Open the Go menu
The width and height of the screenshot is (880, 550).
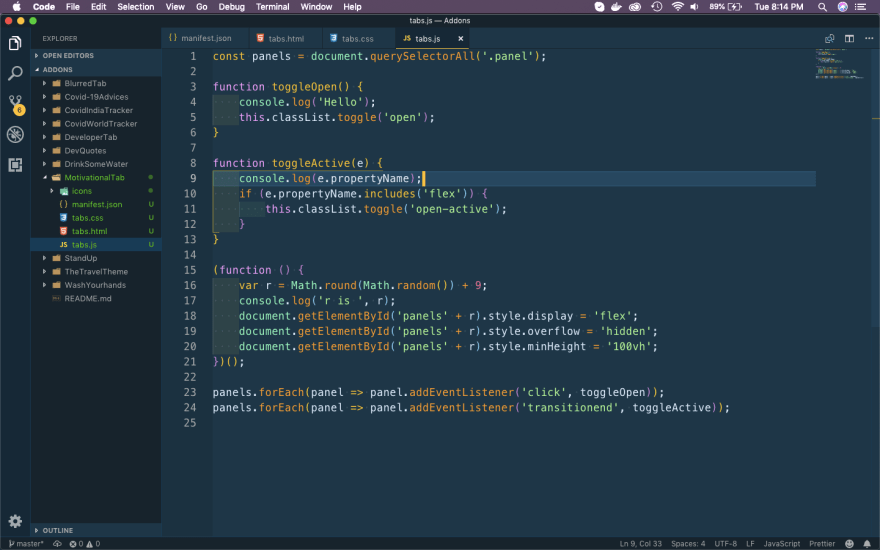[x=201, y=7]
